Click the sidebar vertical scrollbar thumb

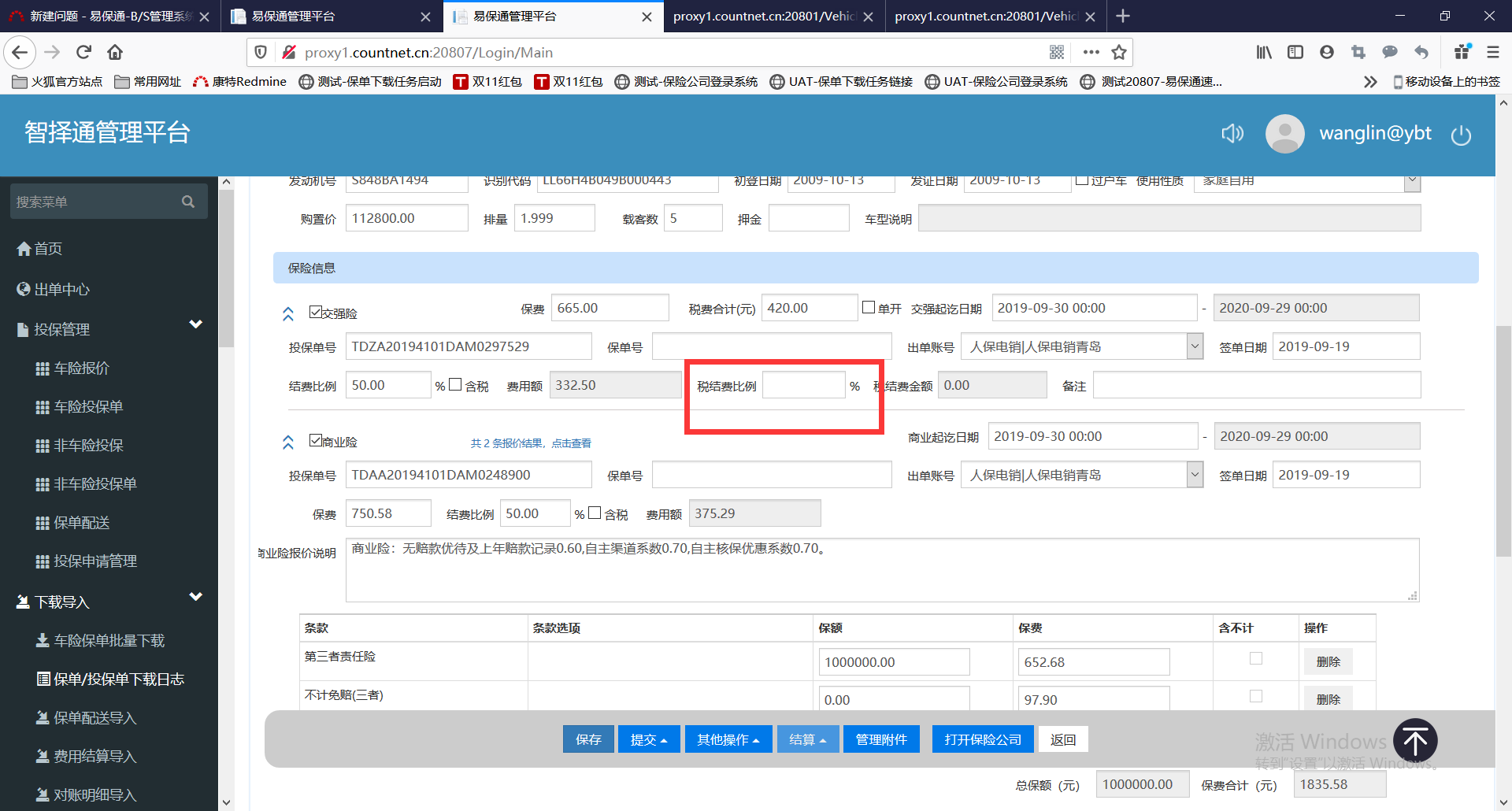click(x=226, y=268)
